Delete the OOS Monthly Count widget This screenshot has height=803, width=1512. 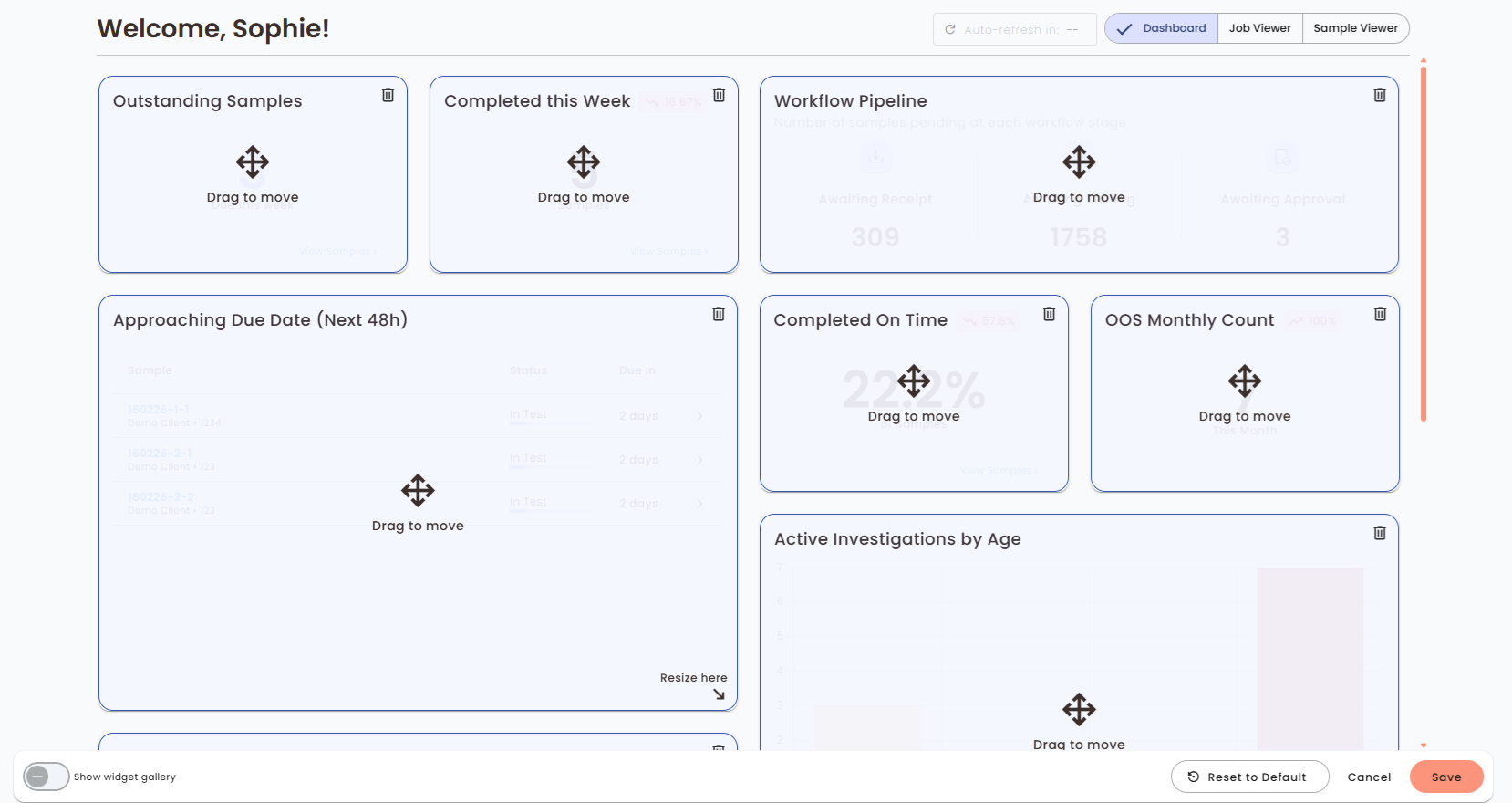(1380, 314)
